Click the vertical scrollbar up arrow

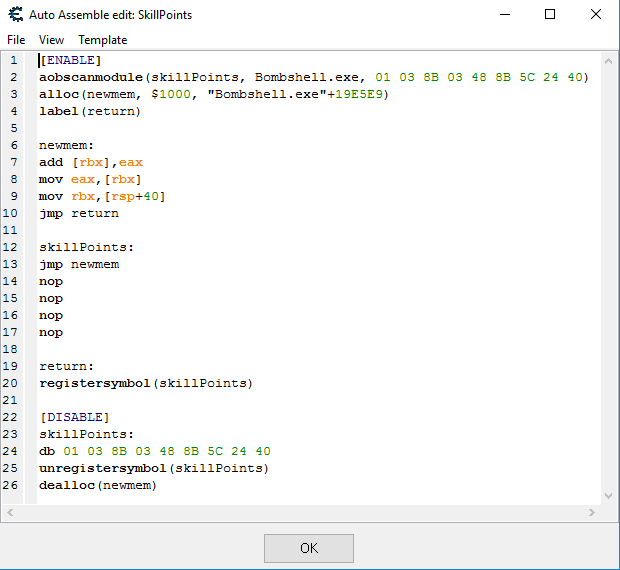610,60
